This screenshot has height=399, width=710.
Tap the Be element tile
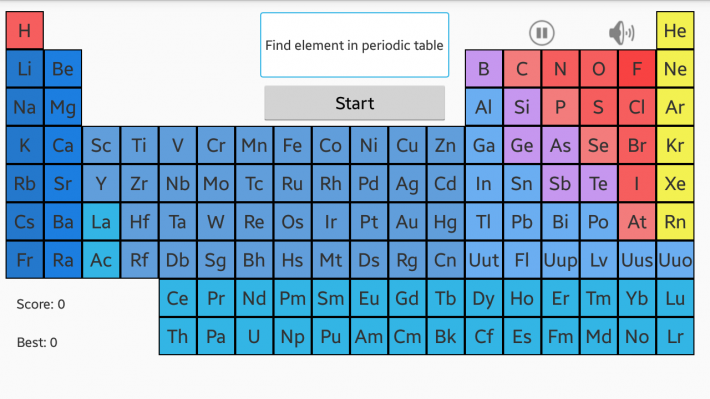click(x=63, y=69)
